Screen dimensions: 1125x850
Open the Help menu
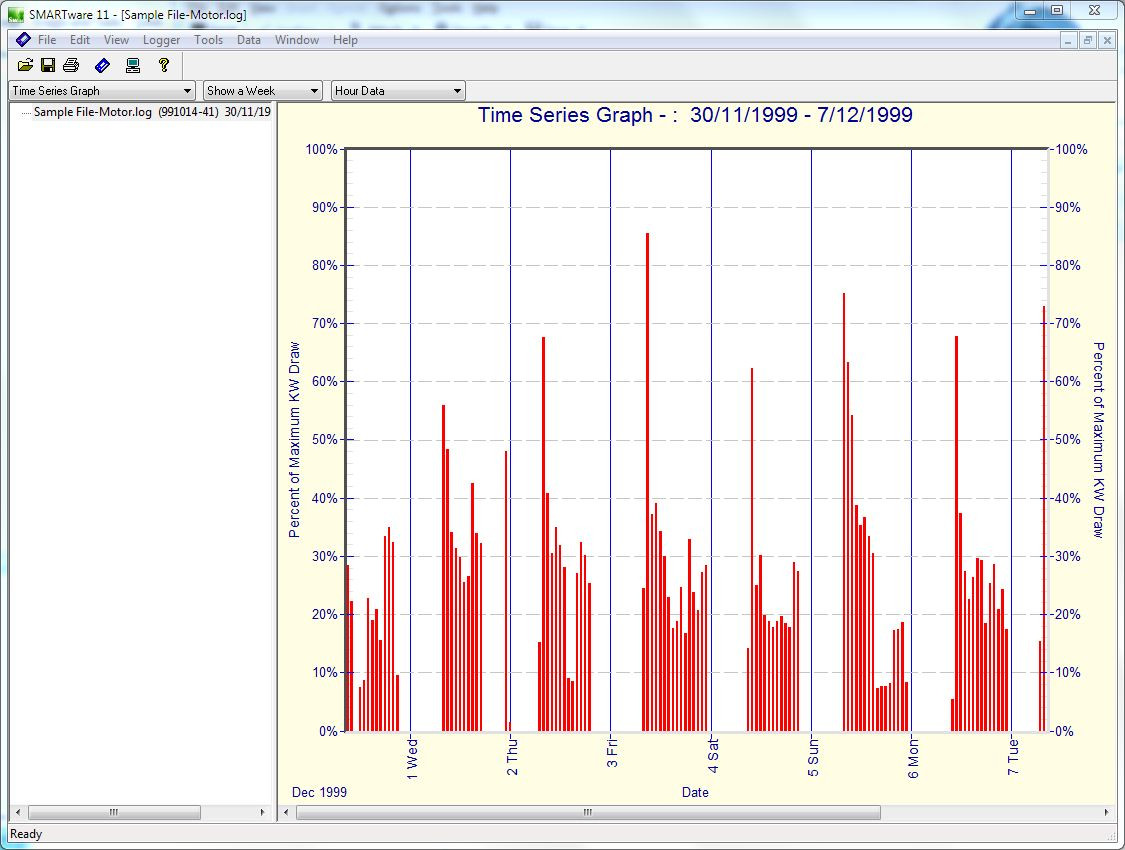click(345, 40)
